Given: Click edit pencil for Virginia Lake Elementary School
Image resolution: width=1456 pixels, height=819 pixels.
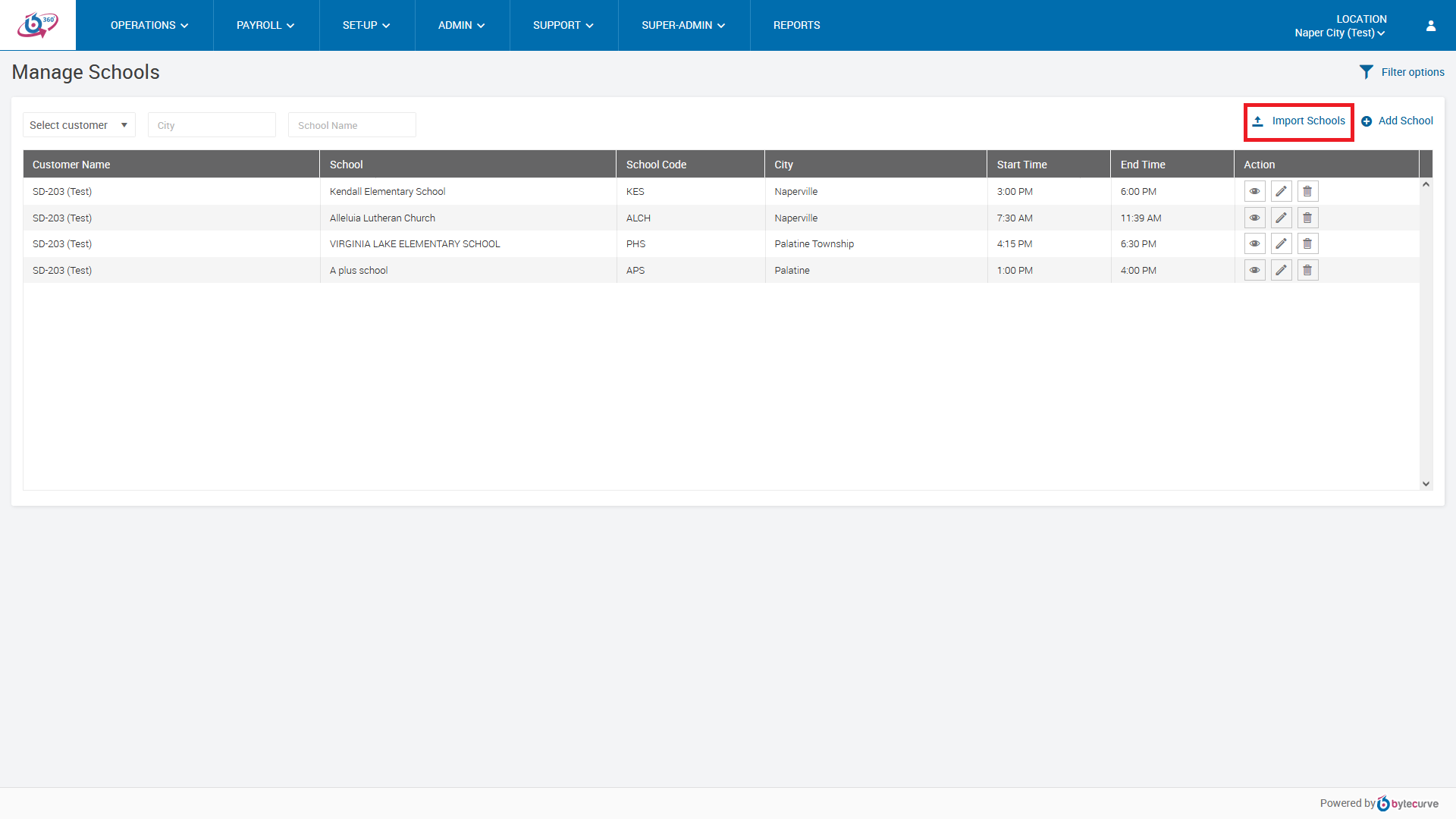Looking at the screenshot, I should [x=1281, y=244].
